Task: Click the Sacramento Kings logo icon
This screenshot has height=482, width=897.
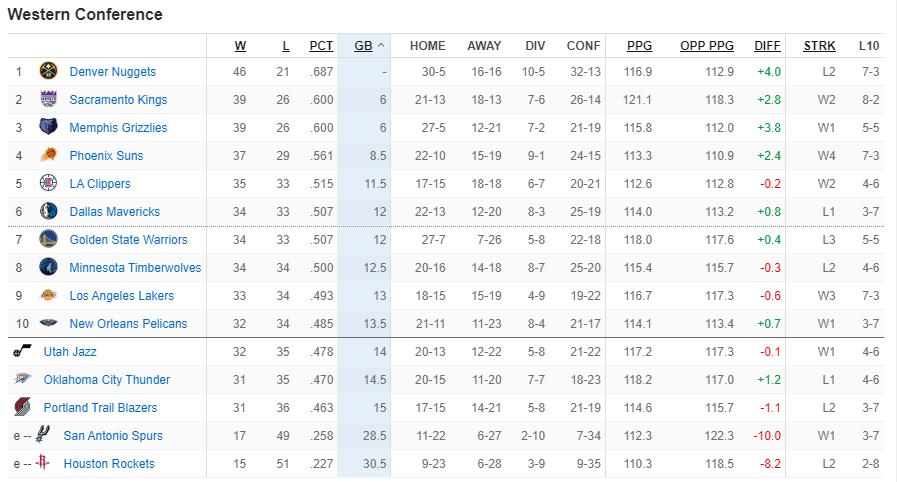Action: [49, 99]
